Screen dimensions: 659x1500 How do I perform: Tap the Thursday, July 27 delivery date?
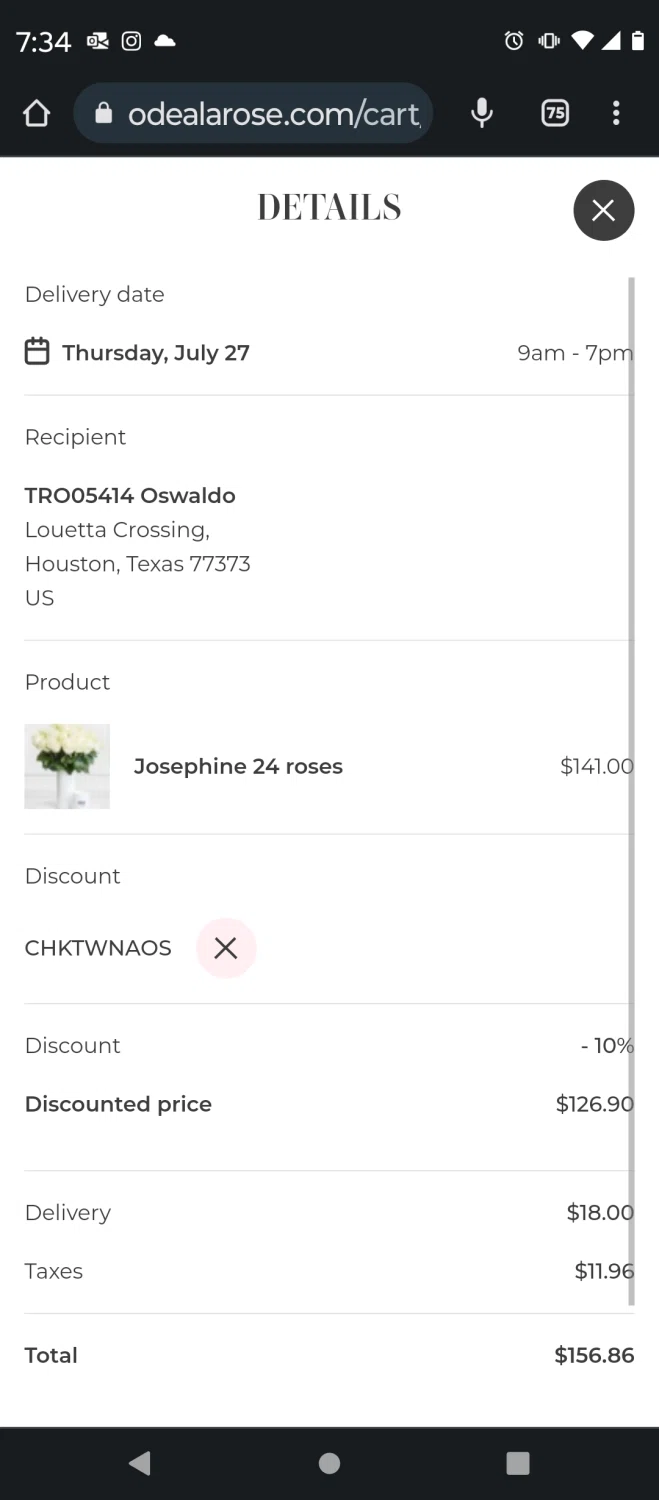156,353
